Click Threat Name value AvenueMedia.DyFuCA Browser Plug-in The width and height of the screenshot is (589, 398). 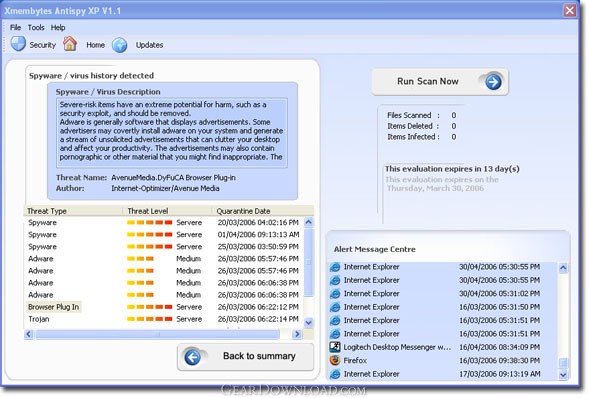[x=174, y=178]
